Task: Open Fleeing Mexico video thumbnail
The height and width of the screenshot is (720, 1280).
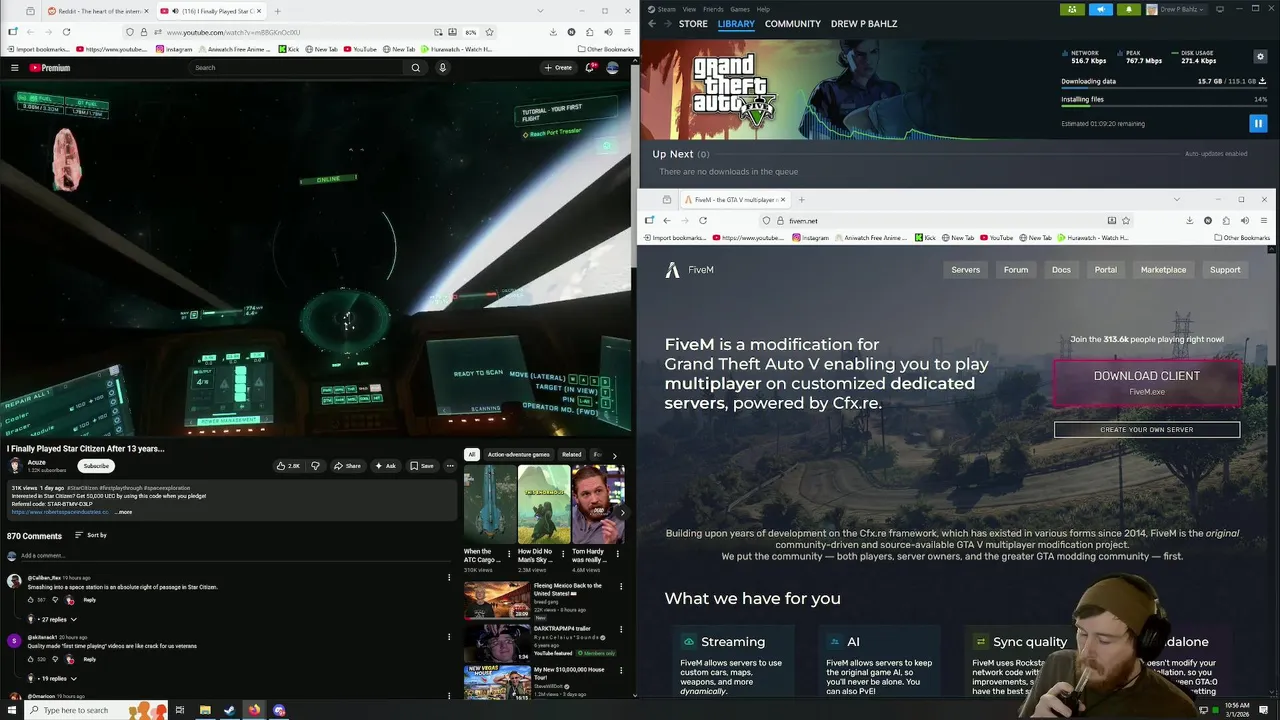Action: tap(497, 599)
